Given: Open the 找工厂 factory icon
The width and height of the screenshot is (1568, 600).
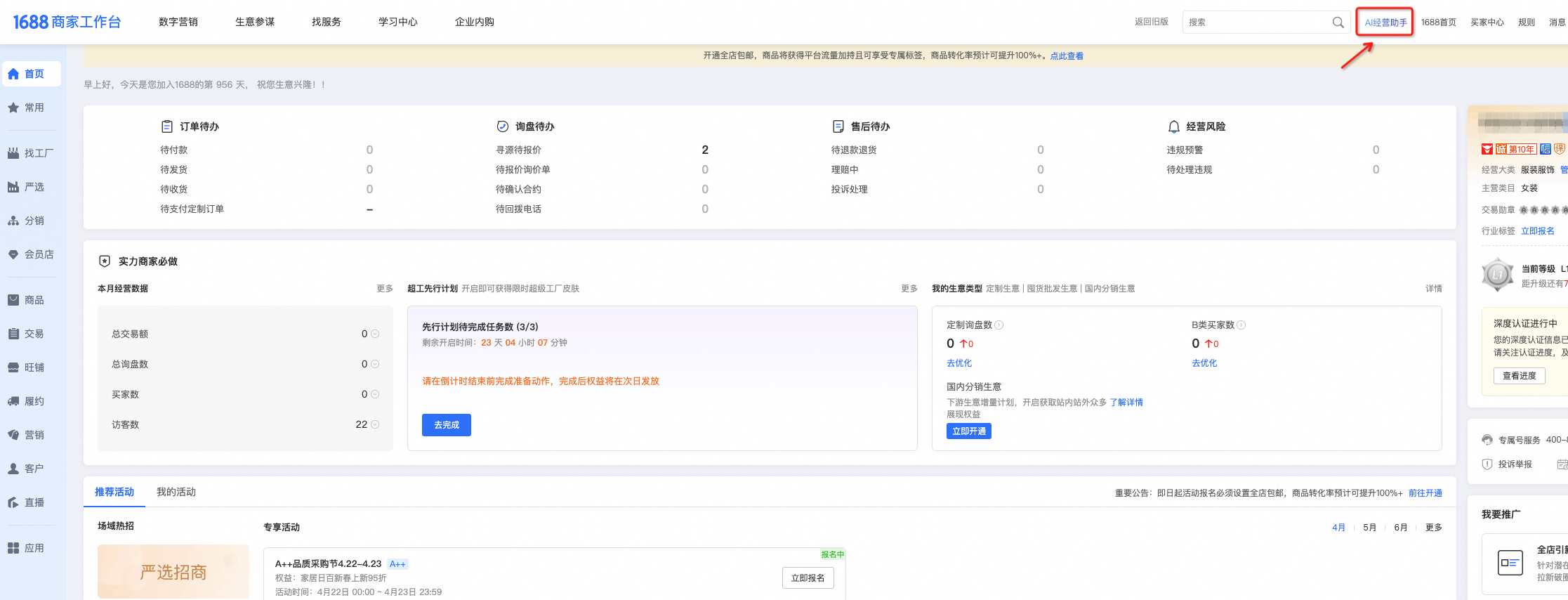Looking at the screenshot, I should (x=13, y=153).
